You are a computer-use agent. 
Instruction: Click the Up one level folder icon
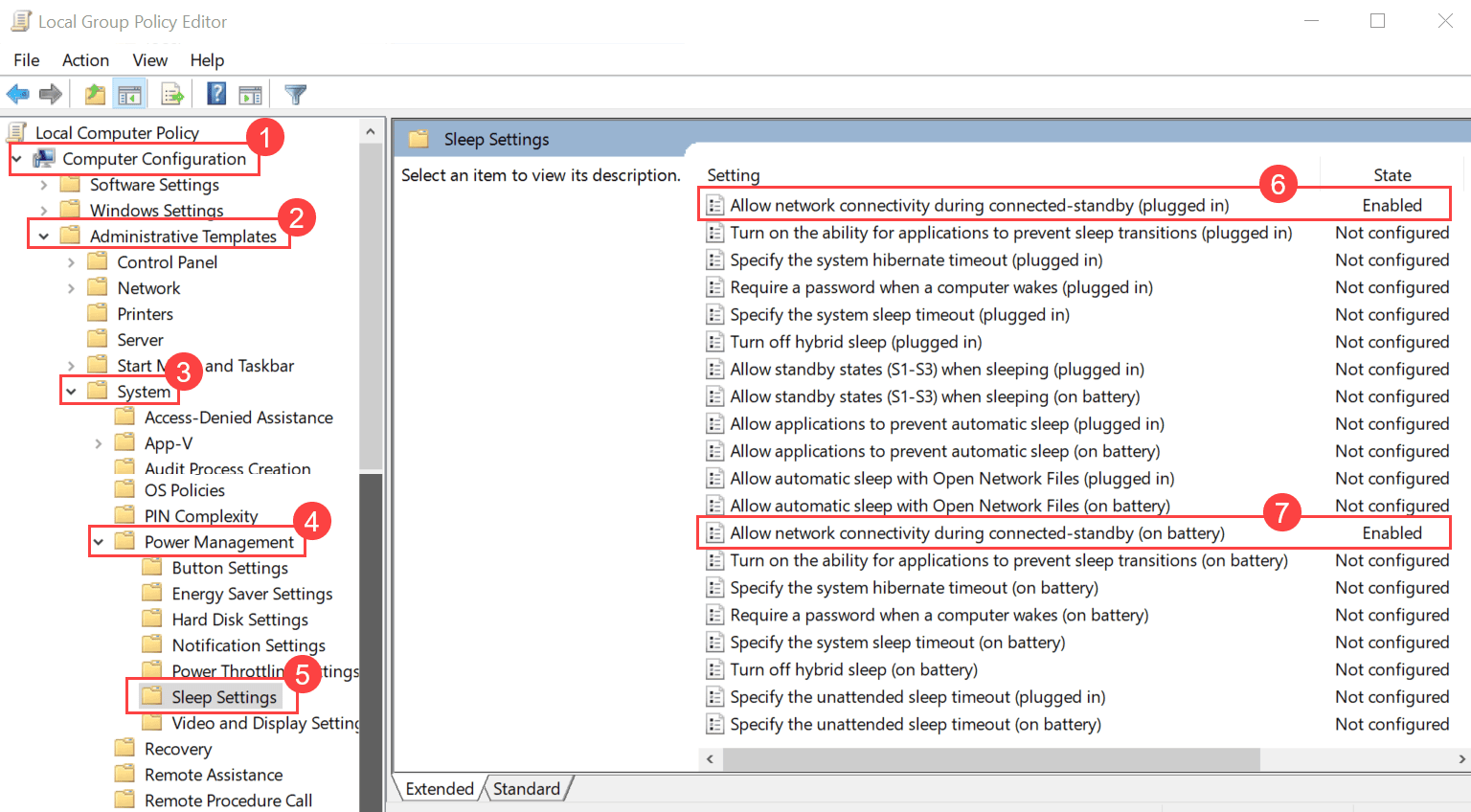click(x=94, y=93)
